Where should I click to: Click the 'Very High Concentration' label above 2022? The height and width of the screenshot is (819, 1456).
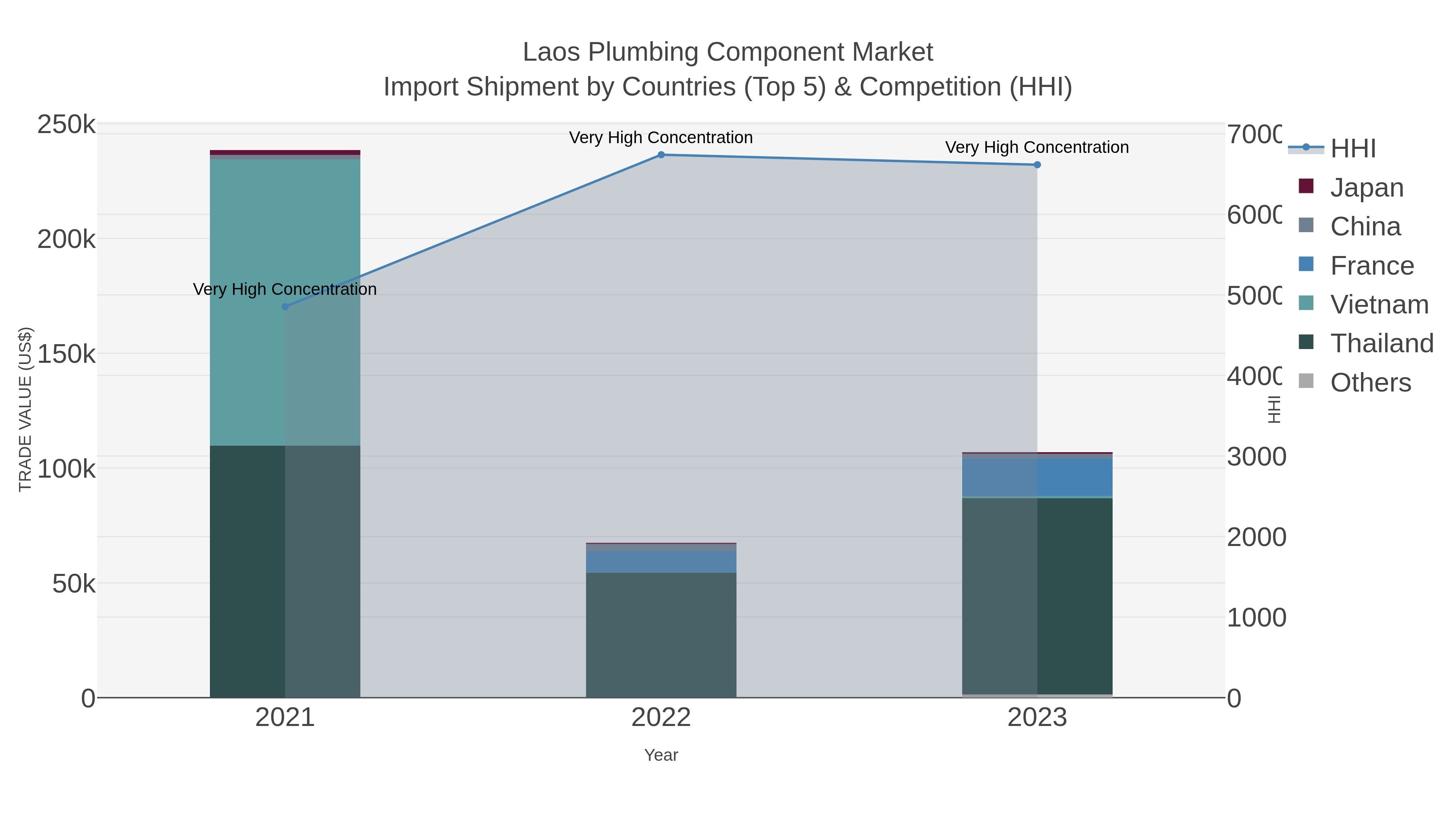(661, 138)
